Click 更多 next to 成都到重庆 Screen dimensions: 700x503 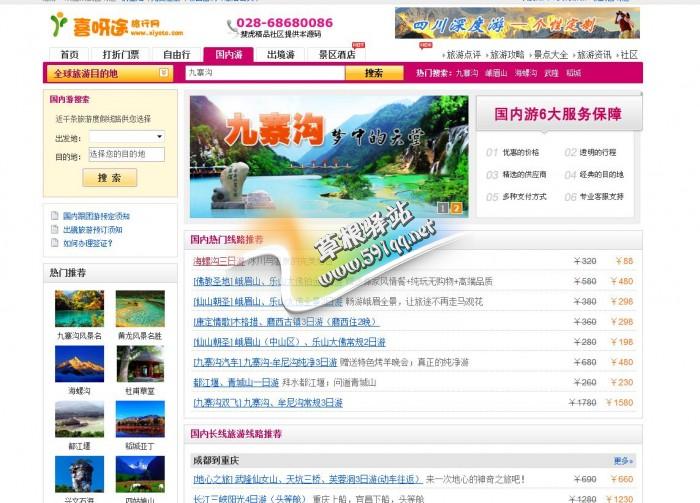(x=623, y=461)
